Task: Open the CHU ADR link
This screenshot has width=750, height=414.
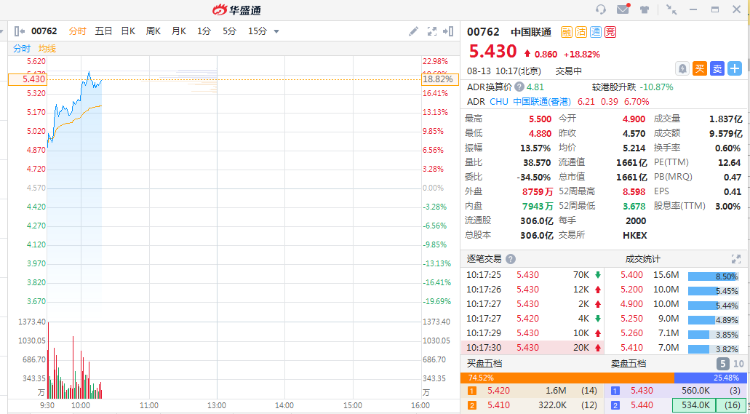Action: [499, 101]
